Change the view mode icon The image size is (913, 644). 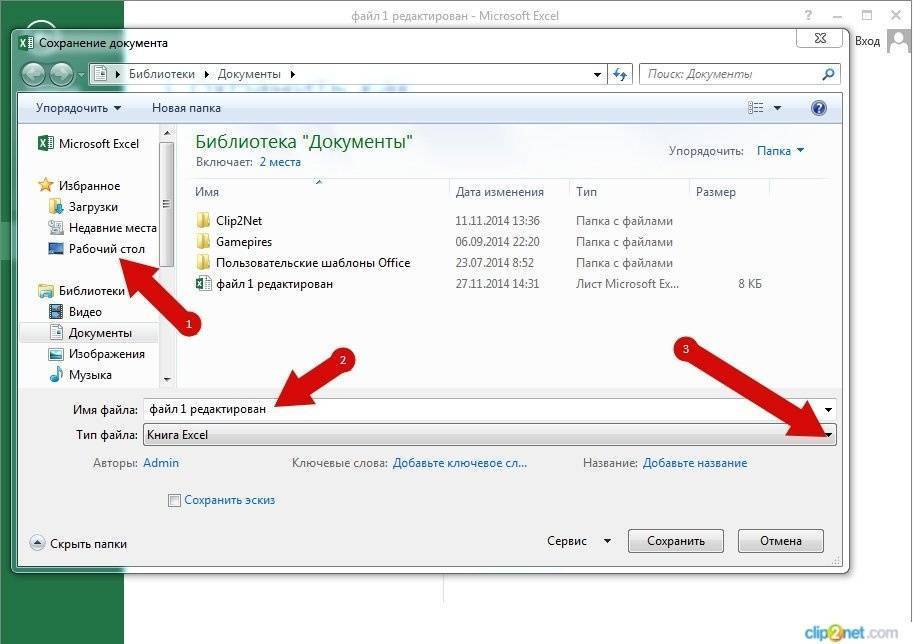point(756,108)
